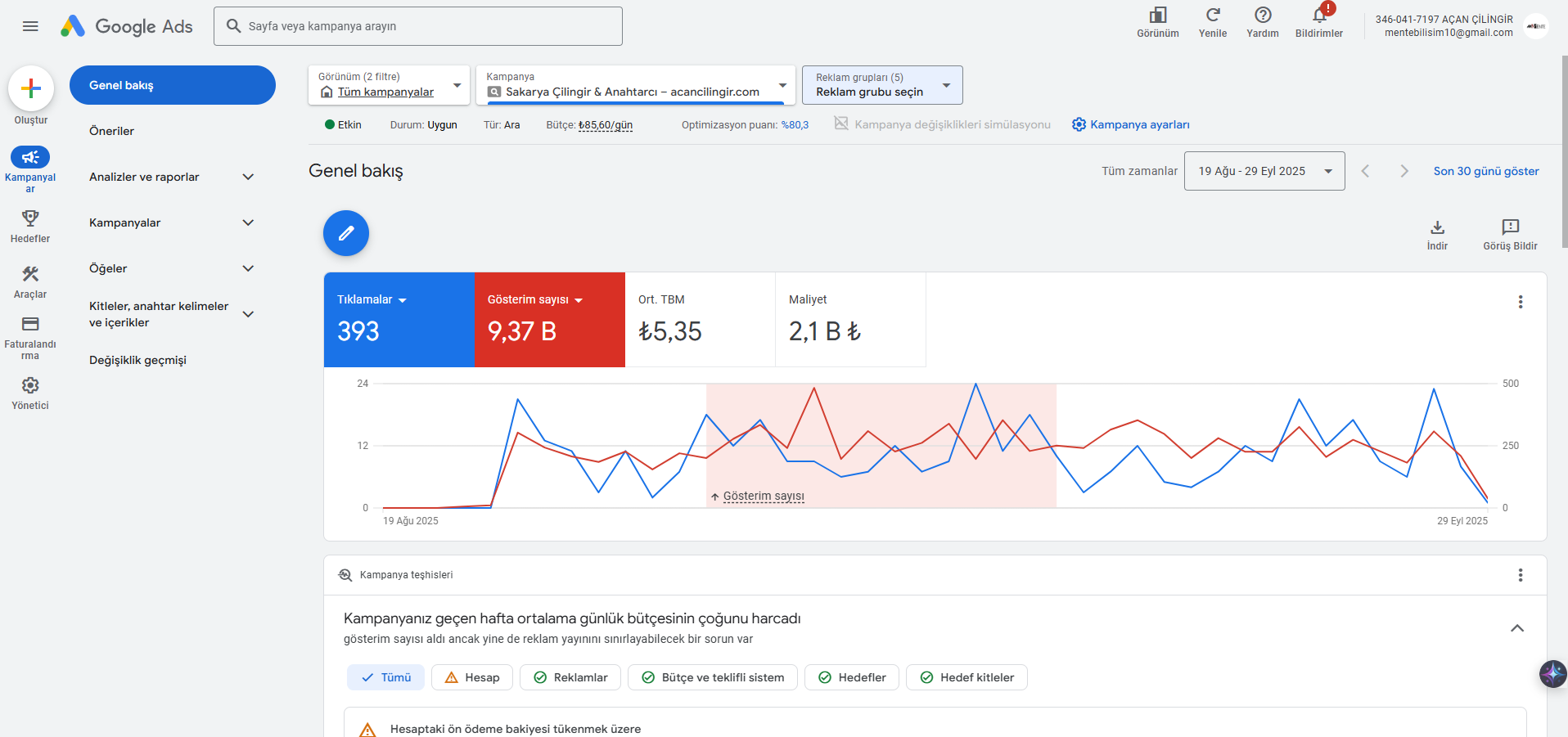This screenshot has height=737, width=1568.
Task: Open the date range dropdown
Action: click(1264, 171)
